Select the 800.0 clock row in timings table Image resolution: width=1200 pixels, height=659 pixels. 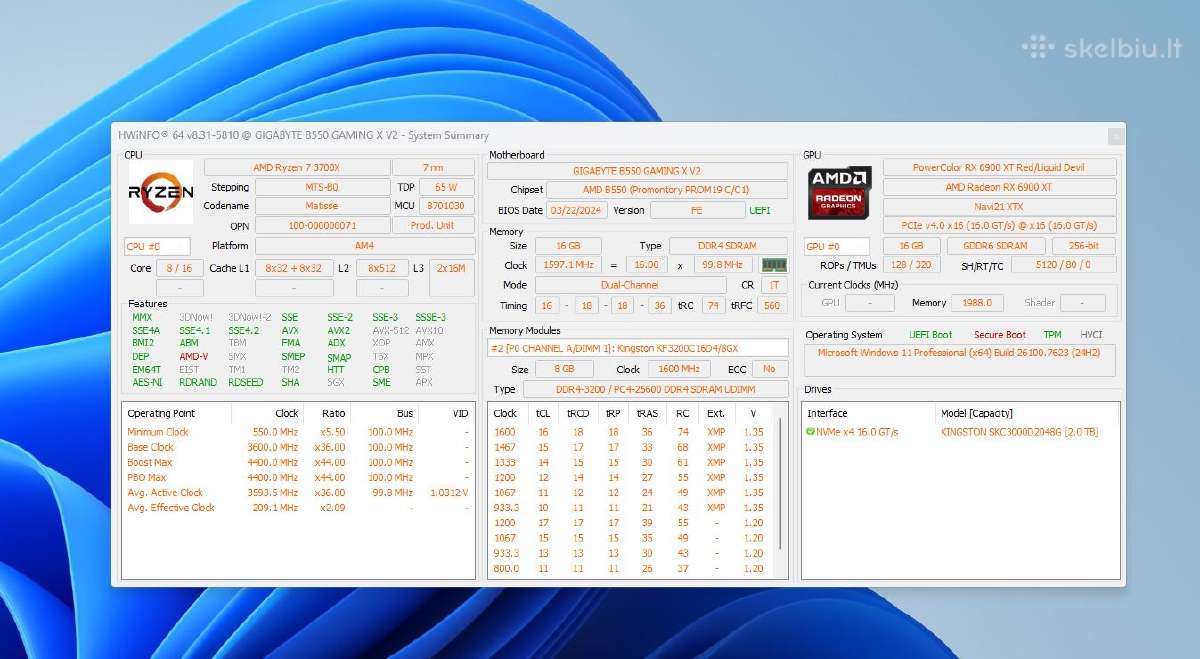633,568
